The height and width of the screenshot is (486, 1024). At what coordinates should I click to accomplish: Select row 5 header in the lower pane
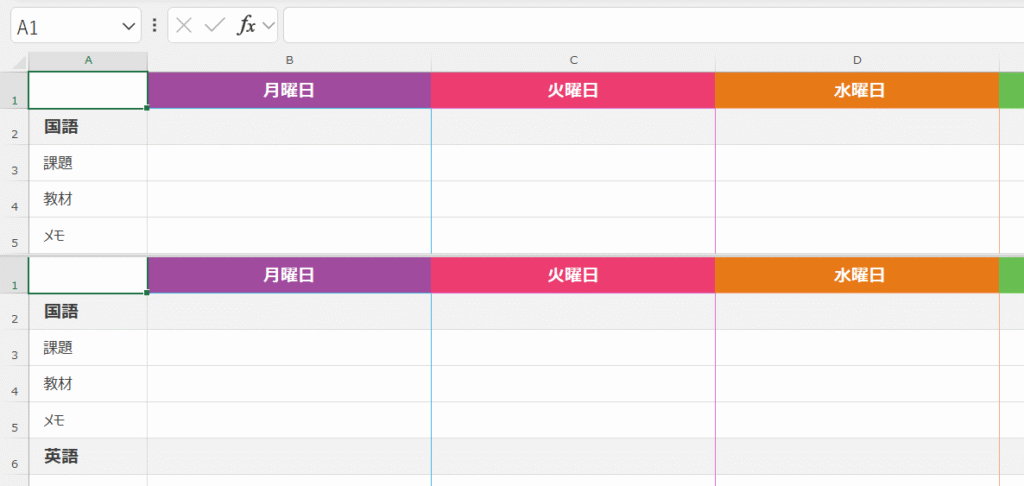[x=14, y=420]
